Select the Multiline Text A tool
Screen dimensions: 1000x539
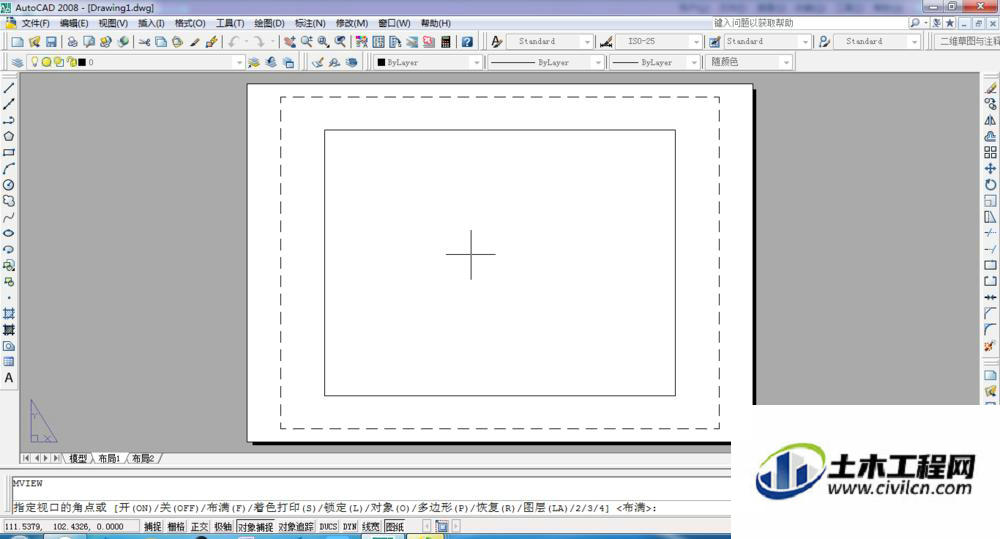9,378
